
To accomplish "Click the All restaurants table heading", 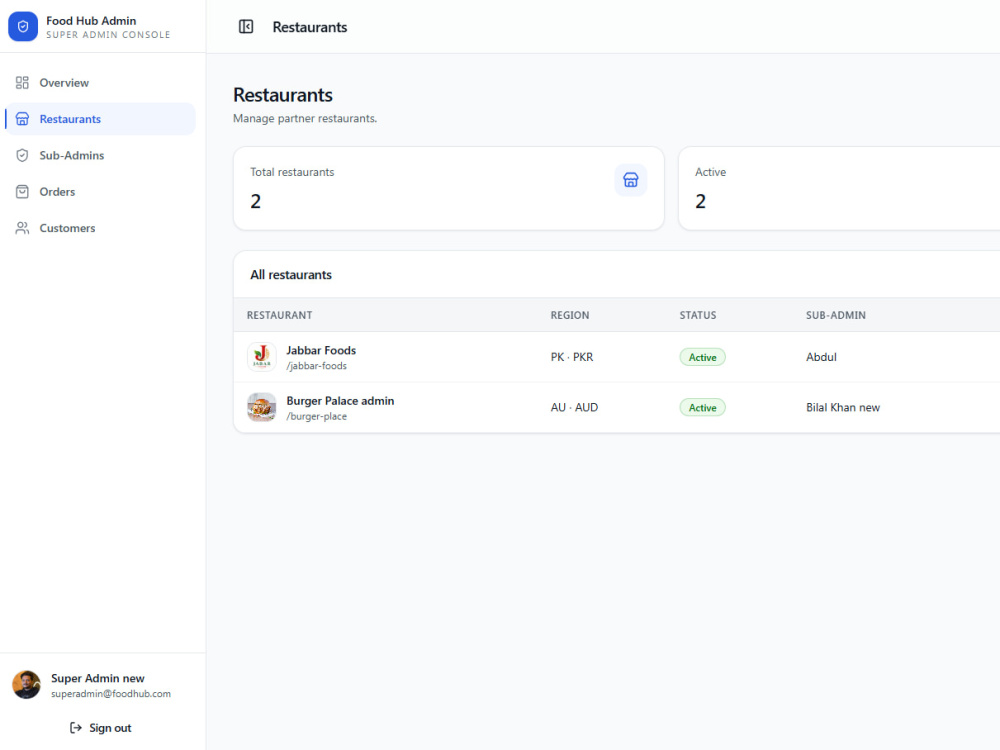I will coord(291,275).
